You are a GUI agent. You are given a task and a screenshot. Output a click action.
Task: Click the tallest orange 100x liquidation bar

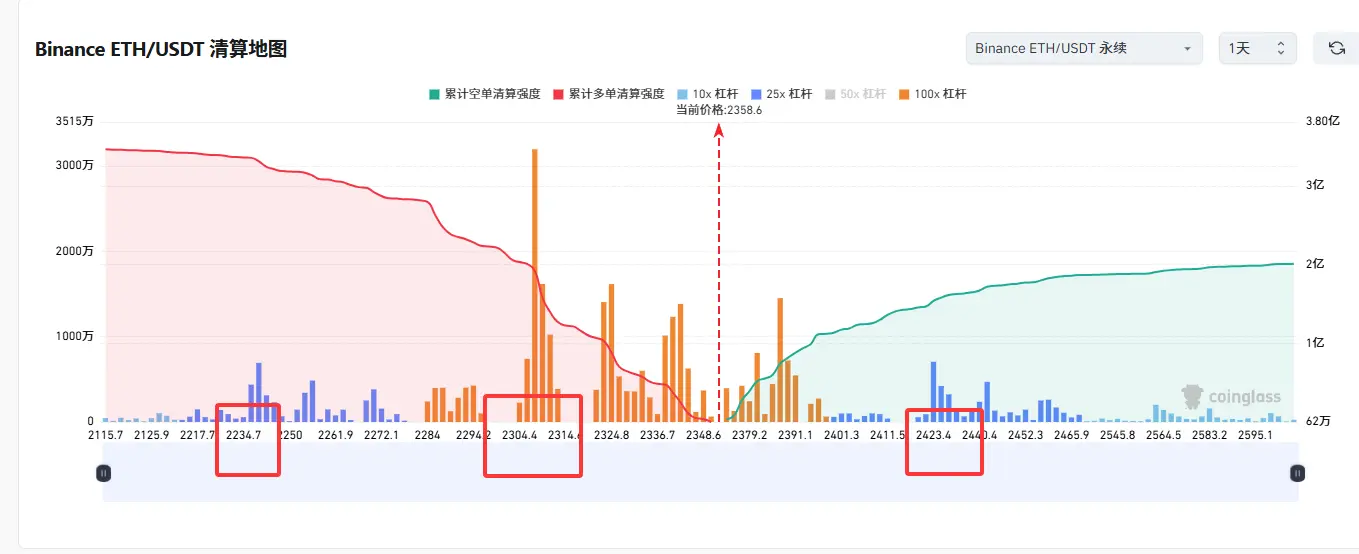535,285
